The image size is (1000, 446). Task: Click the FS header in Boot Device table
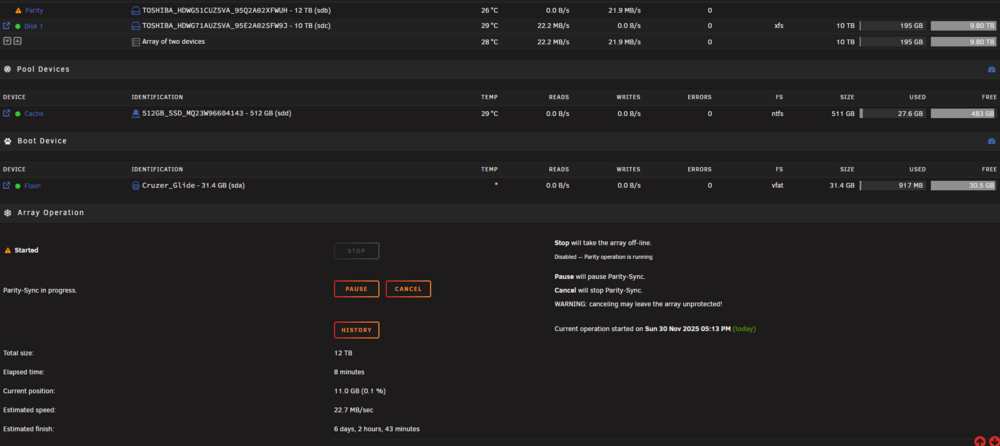[x=779, y=169]
